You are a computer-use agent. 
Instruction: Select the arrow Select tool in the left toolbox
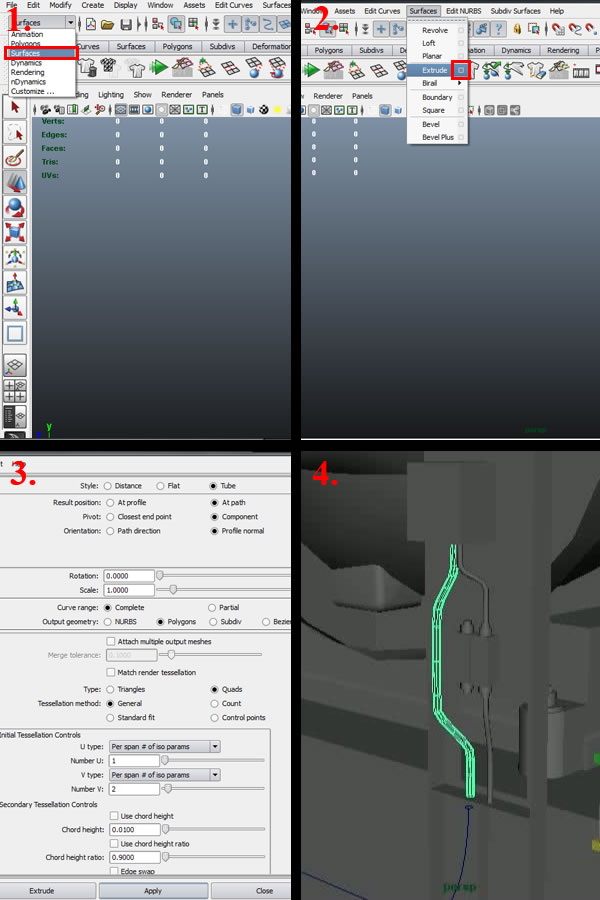15,107
